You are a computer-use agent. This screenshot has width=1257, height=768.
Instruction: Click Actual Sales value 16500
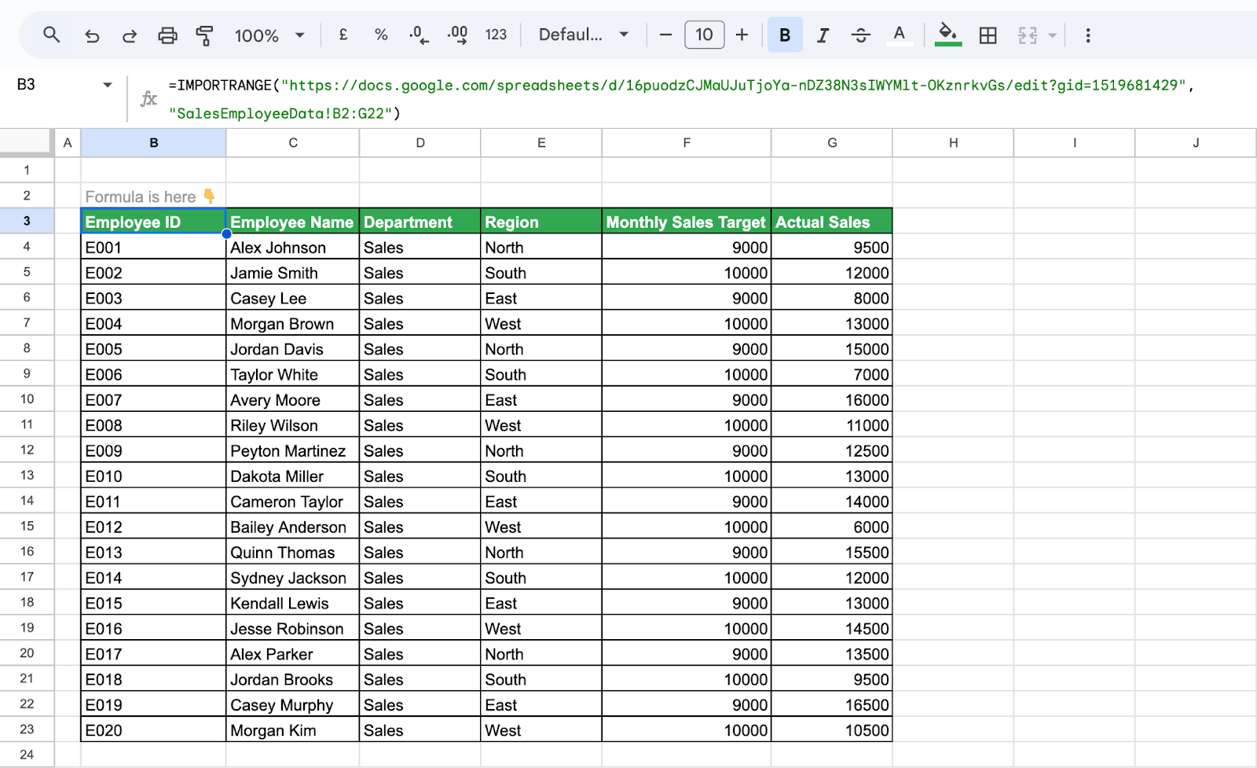click(x=832, y=705)
